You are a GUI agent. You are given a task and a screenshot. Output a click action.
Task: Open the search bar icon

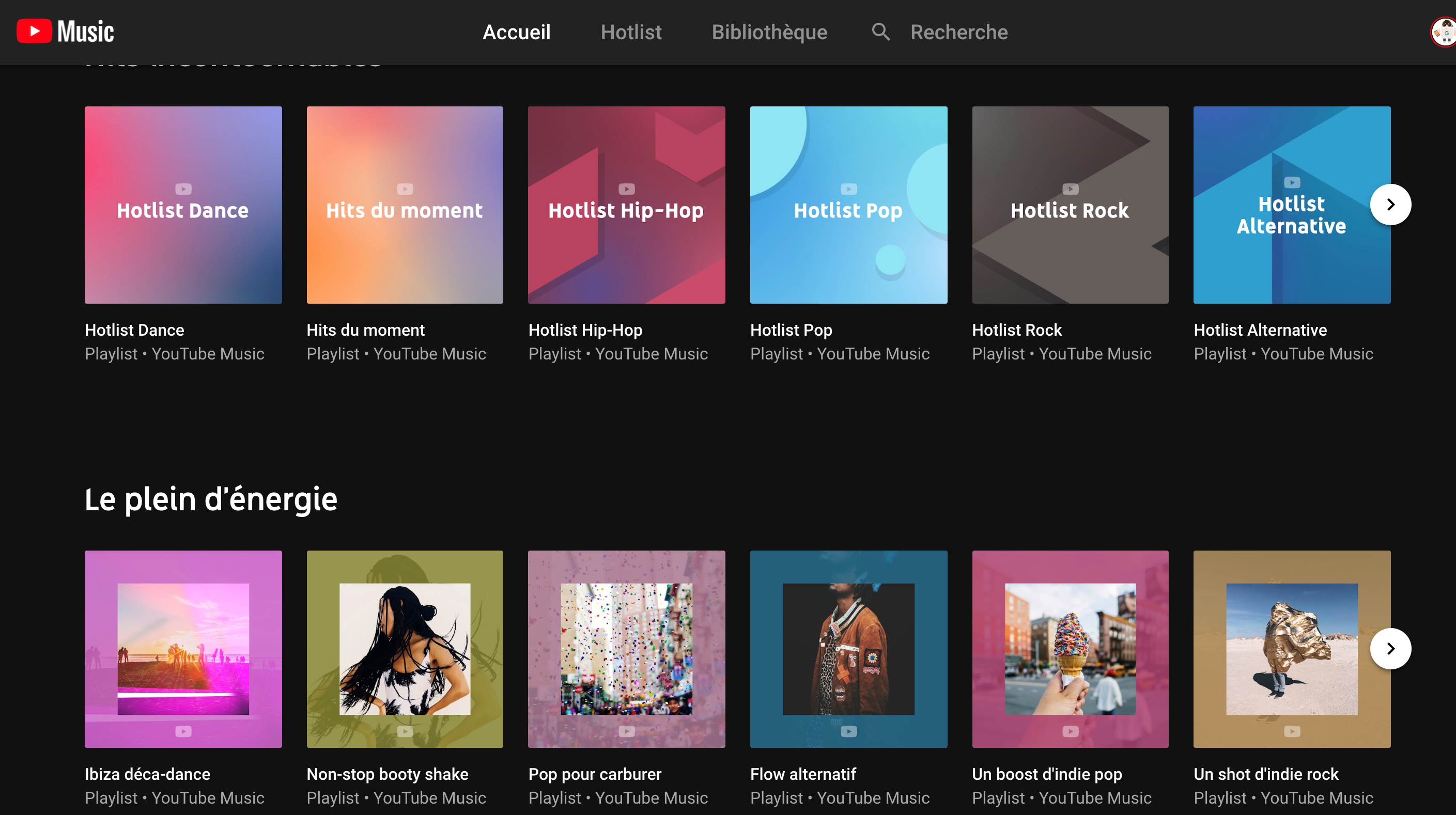click(x=879, y=32)
